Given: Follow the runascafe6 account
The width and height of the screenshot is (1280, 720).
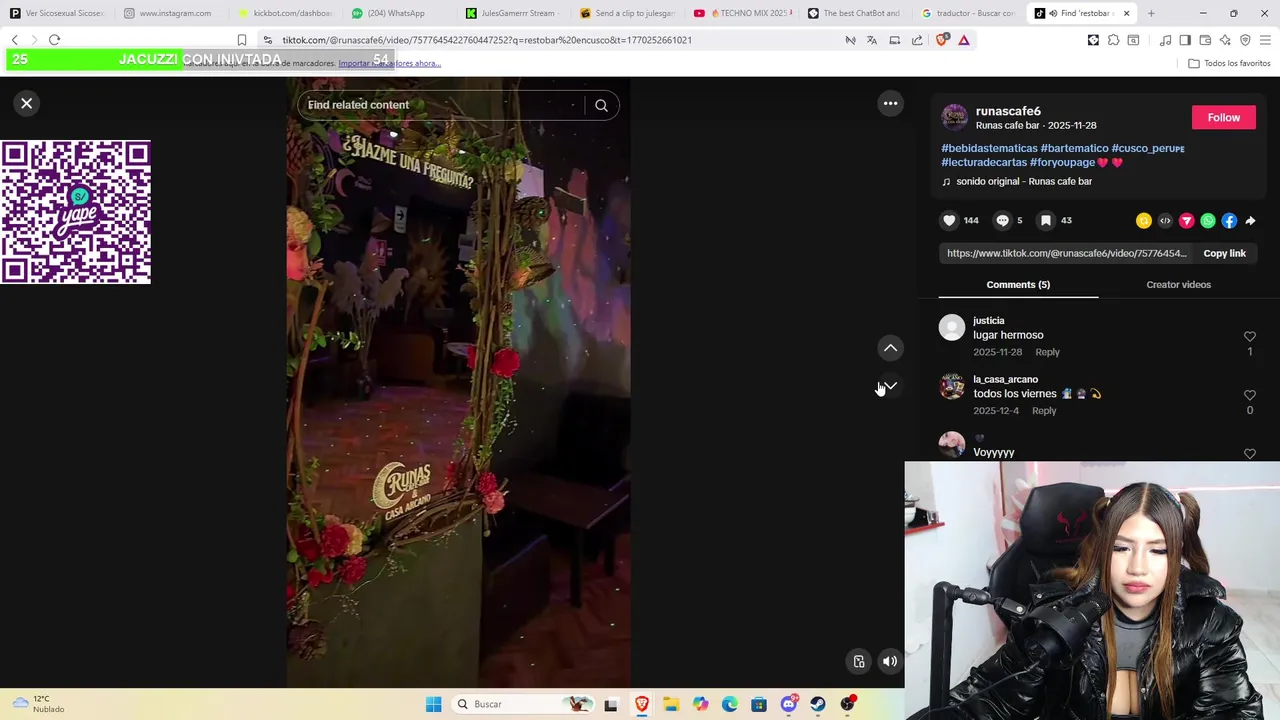Looking at the screenshot, I should (x=1223, y=118).
